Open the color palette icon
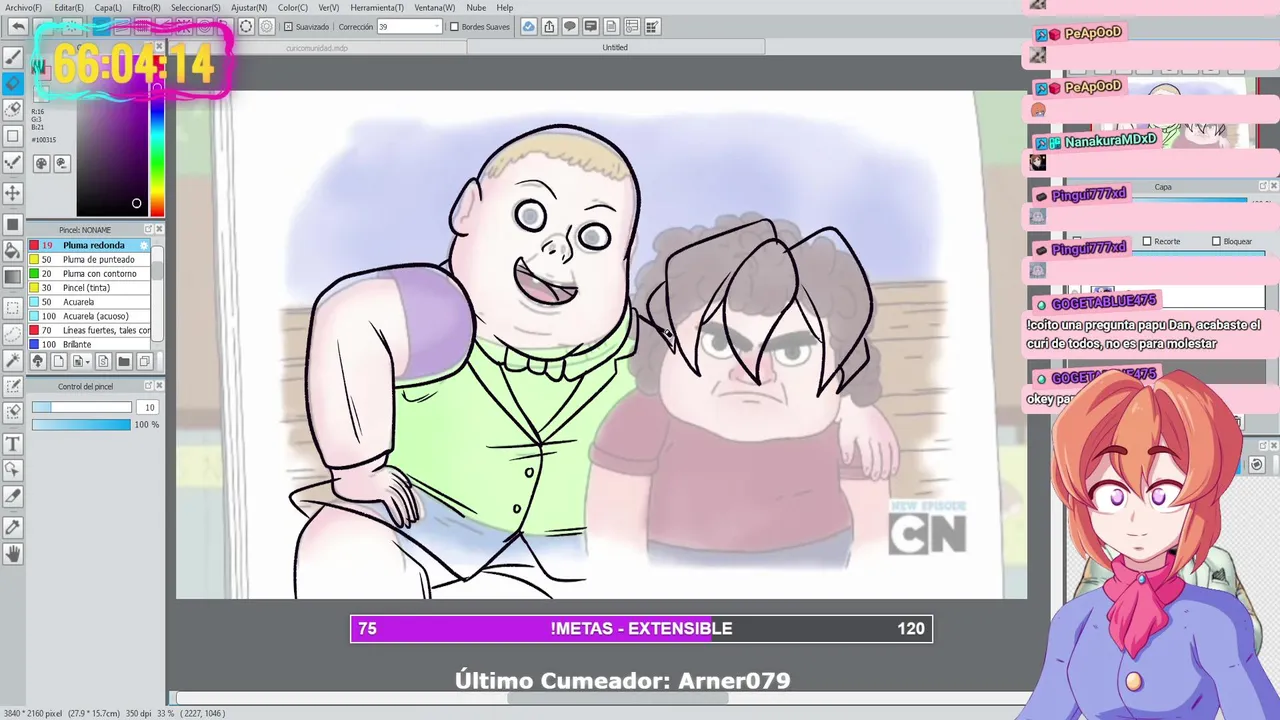Screen dimensions: 1280x720 click(42, 163)
